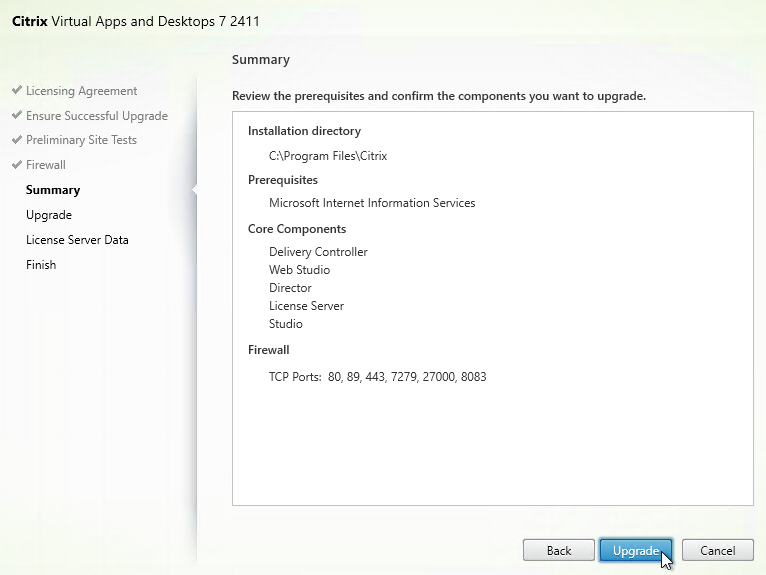Click Delivery Controller in Core Components

click(x=318, y=252)
